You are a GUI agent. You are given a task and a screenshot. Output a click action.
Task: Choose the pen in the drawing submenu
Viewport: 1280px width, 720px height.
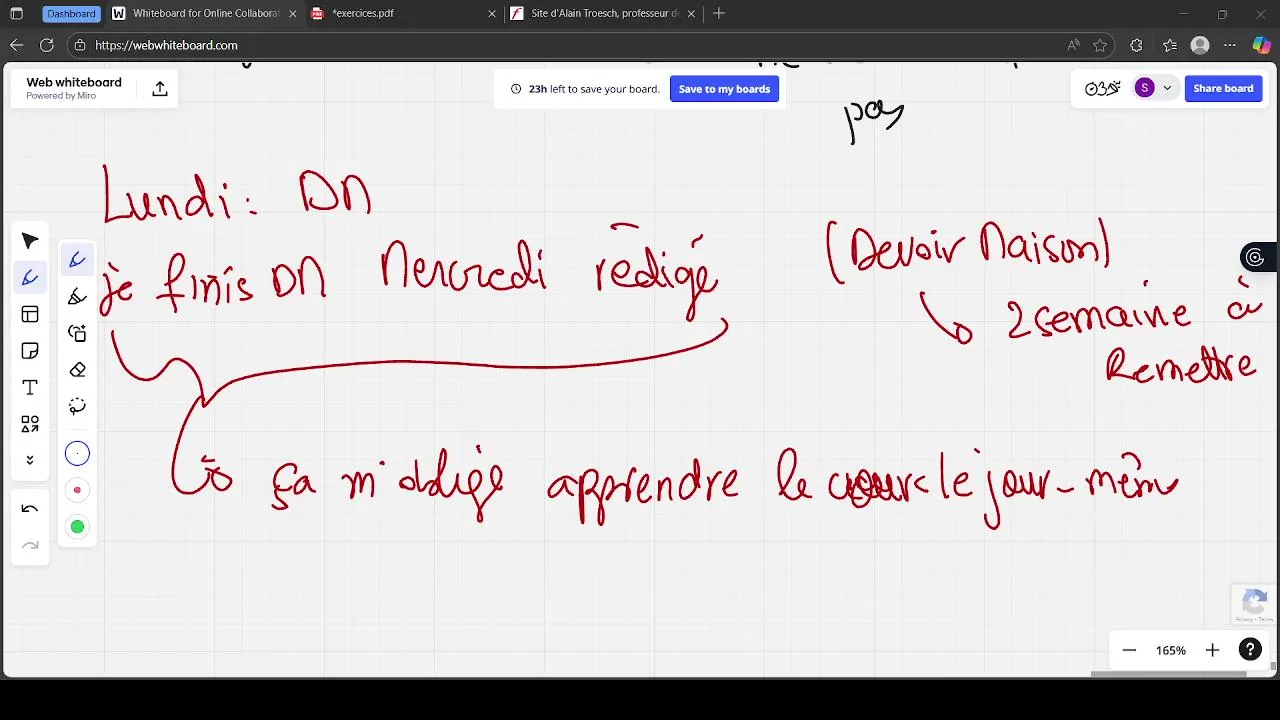(x=77, y=260)
